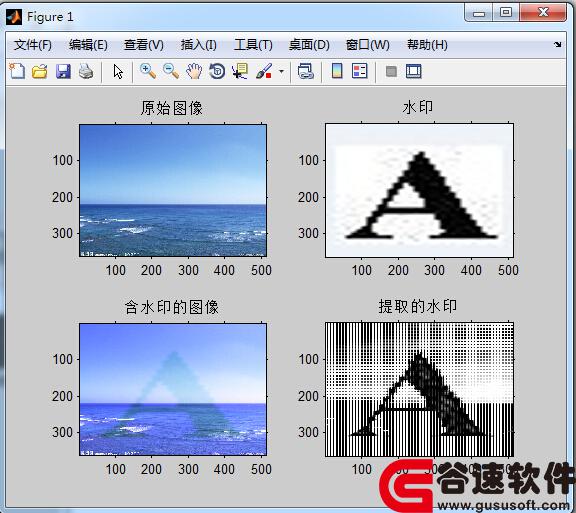Minimize the Figure 1 window
This screenshot has height=513, width=576.
click(479, 14)
